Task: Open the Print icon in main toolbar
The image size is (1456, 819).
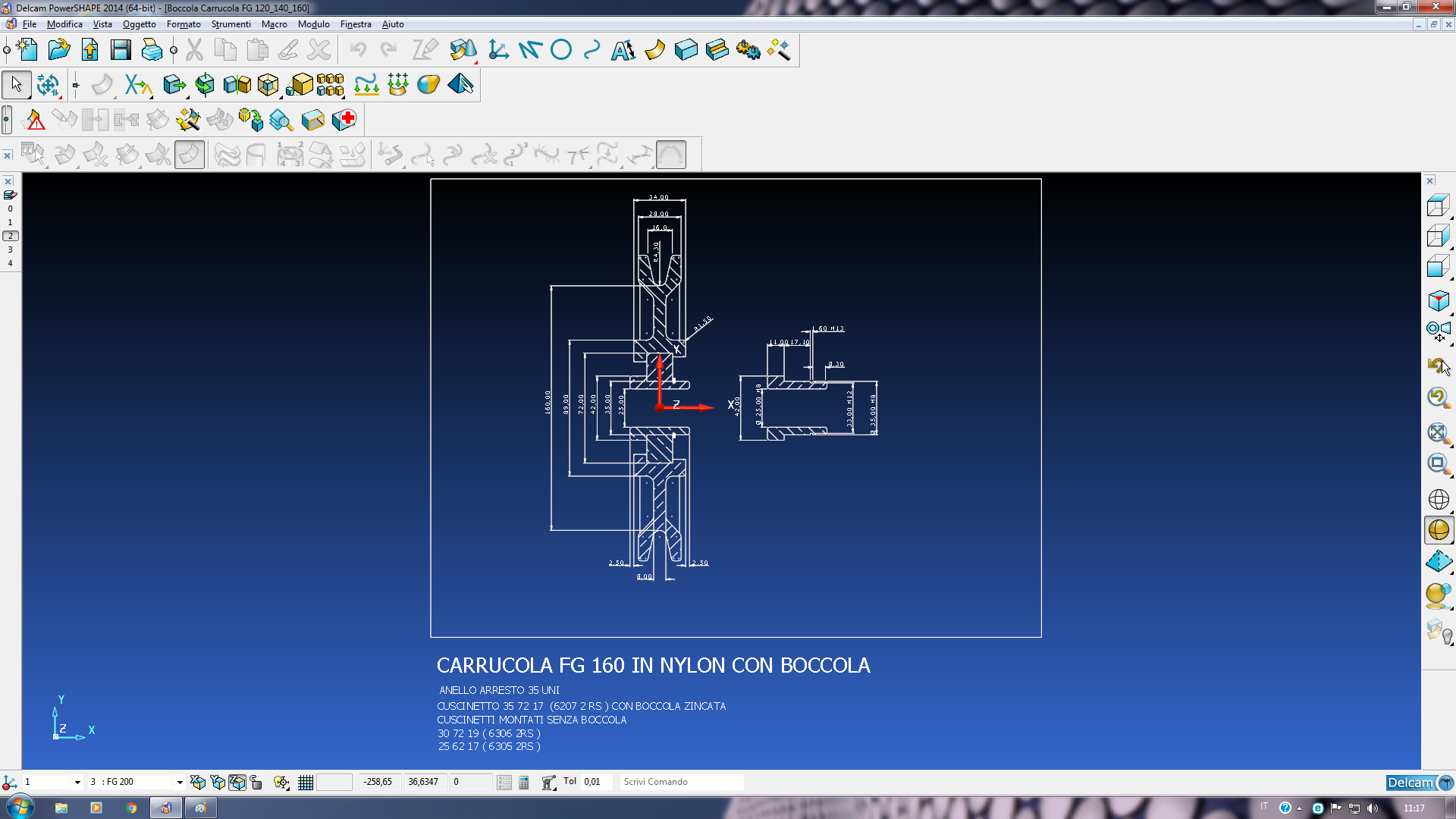Action: (152, 50)
